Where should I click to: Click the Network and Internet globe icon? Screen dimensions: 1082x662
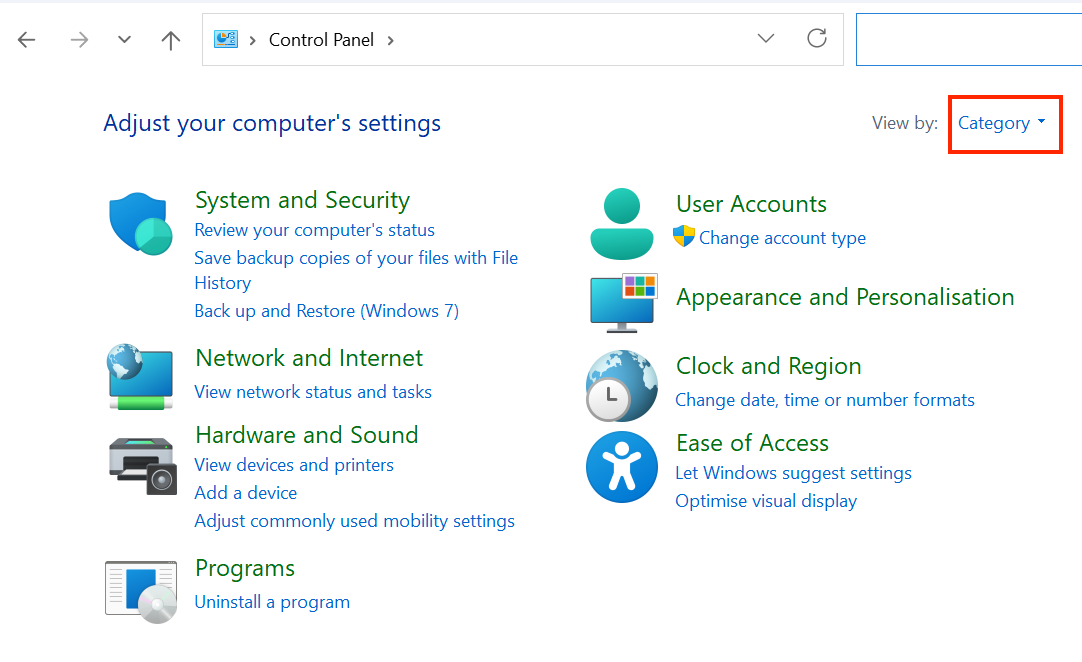(x=140, y=377)
